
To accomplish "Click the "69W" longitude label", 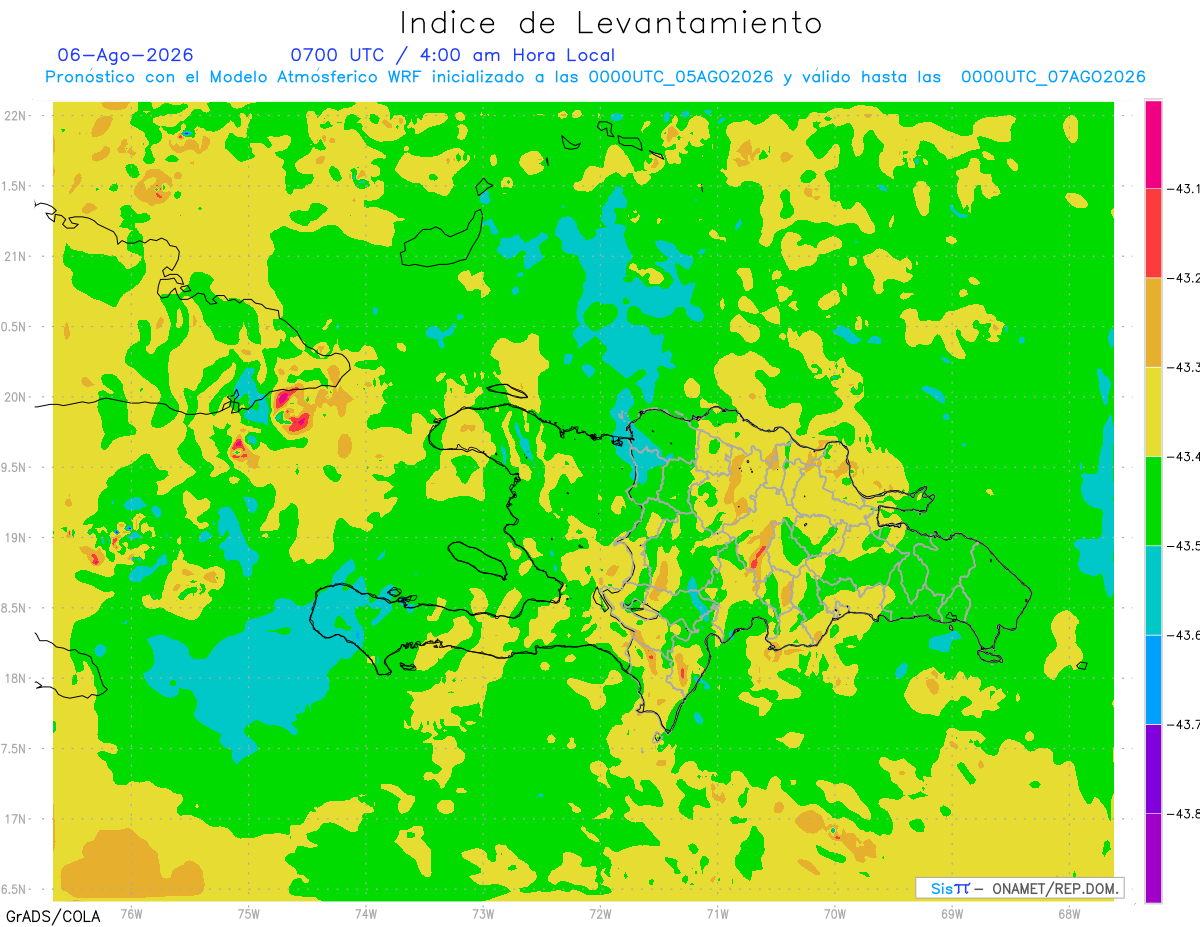I will tap(952, 912).
